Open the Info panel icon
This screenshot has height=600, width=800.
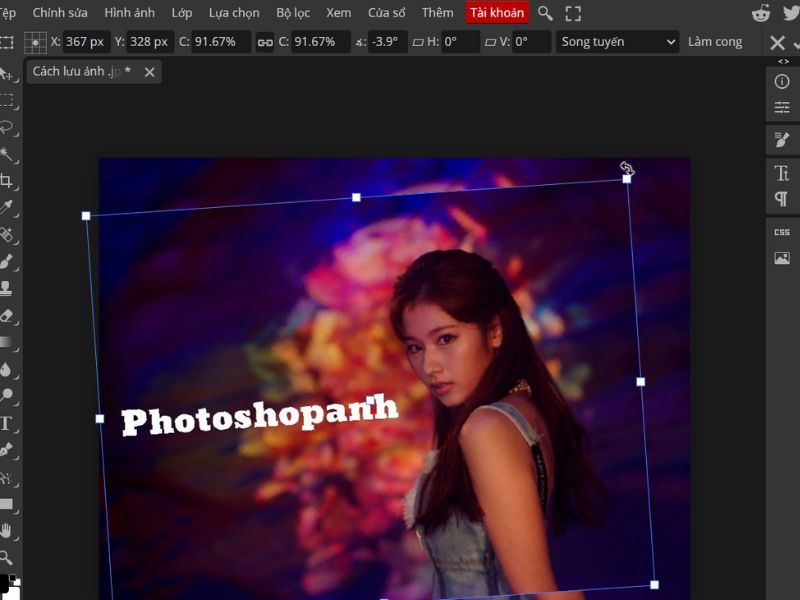tap(782, 82)
